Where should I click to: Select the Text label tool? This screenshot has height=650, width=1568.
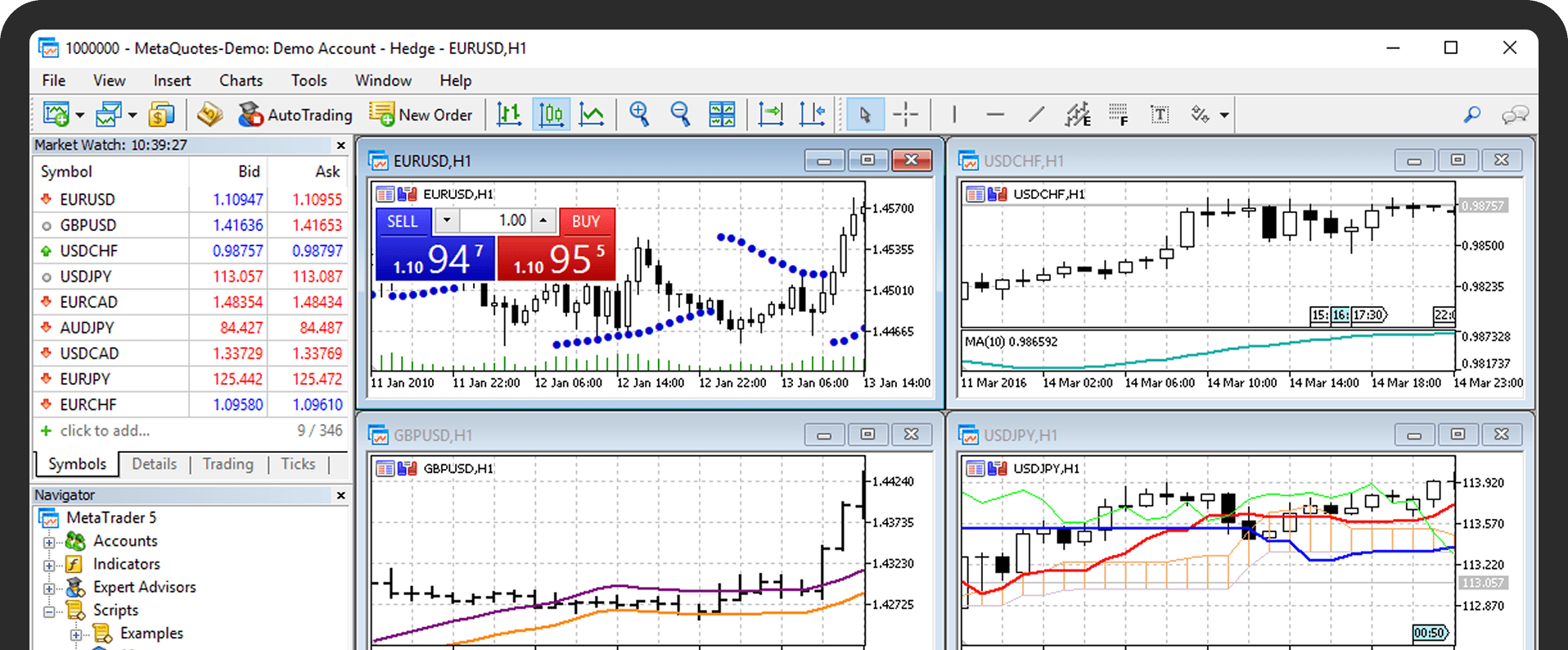click(1160, 115)
